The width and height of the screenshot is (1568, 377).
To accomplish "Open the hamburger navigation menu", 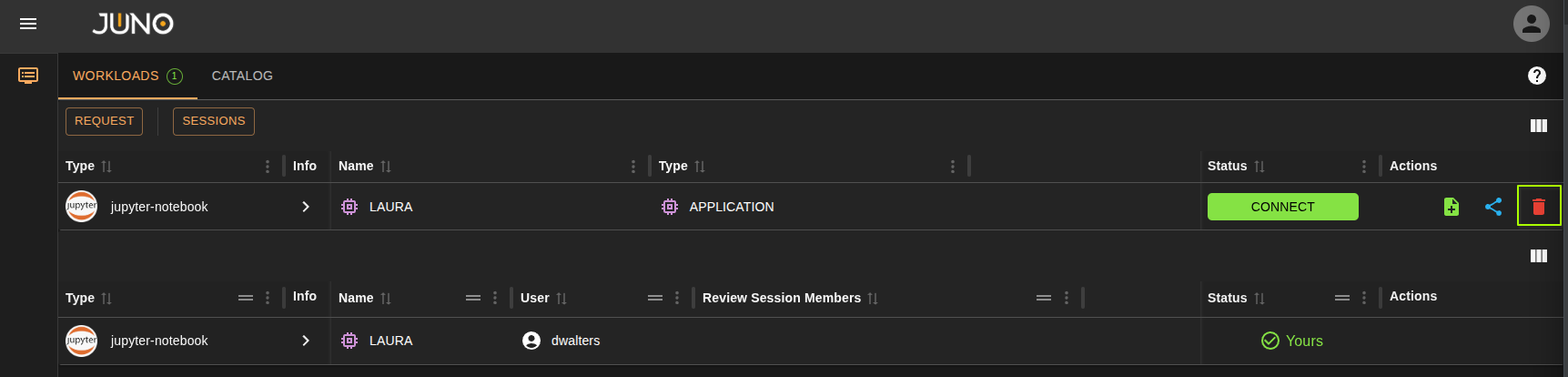I will (x=28, y=24).
